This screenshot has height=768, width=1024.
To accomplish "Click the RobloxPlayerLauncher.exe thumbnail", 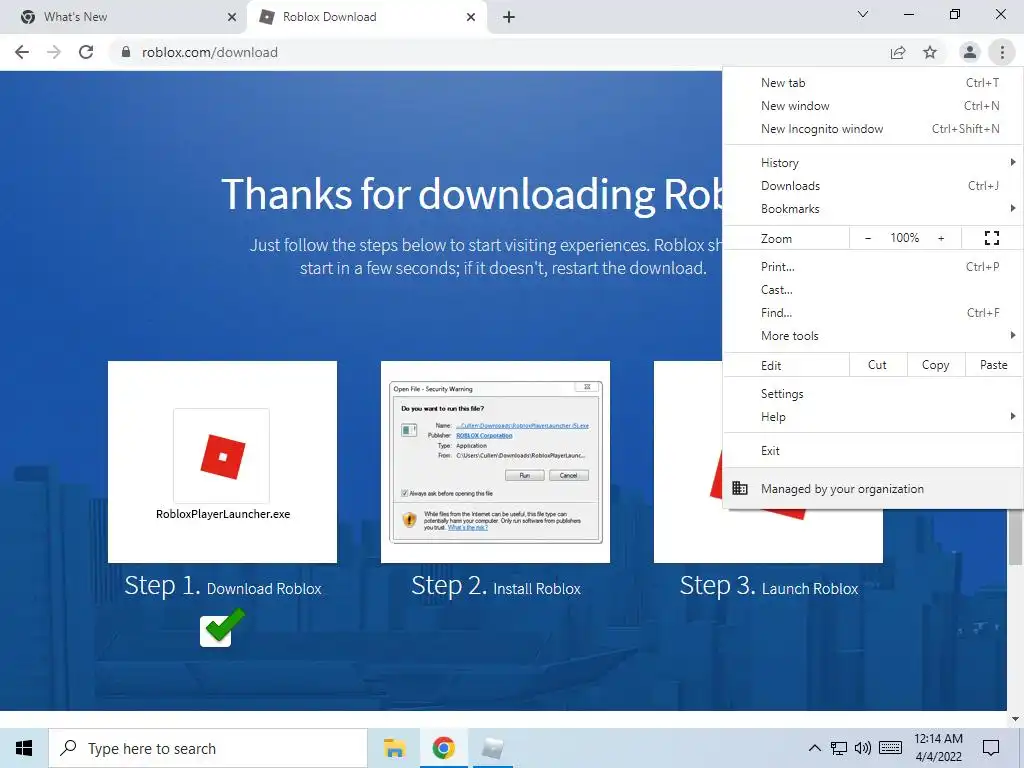I will pos(223,462).
